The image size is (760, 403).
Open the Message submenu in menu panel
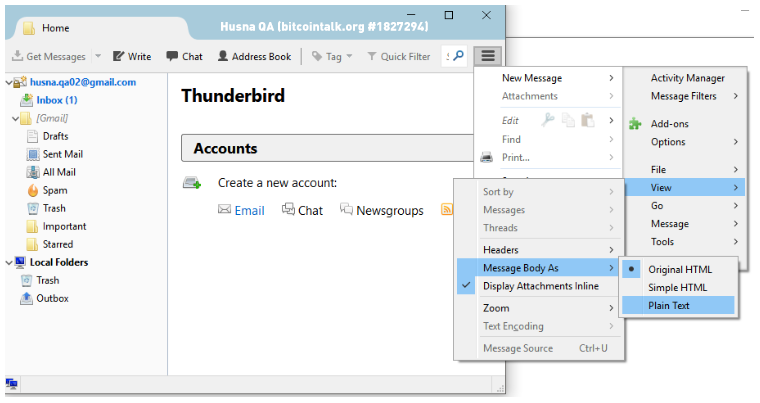685,224
